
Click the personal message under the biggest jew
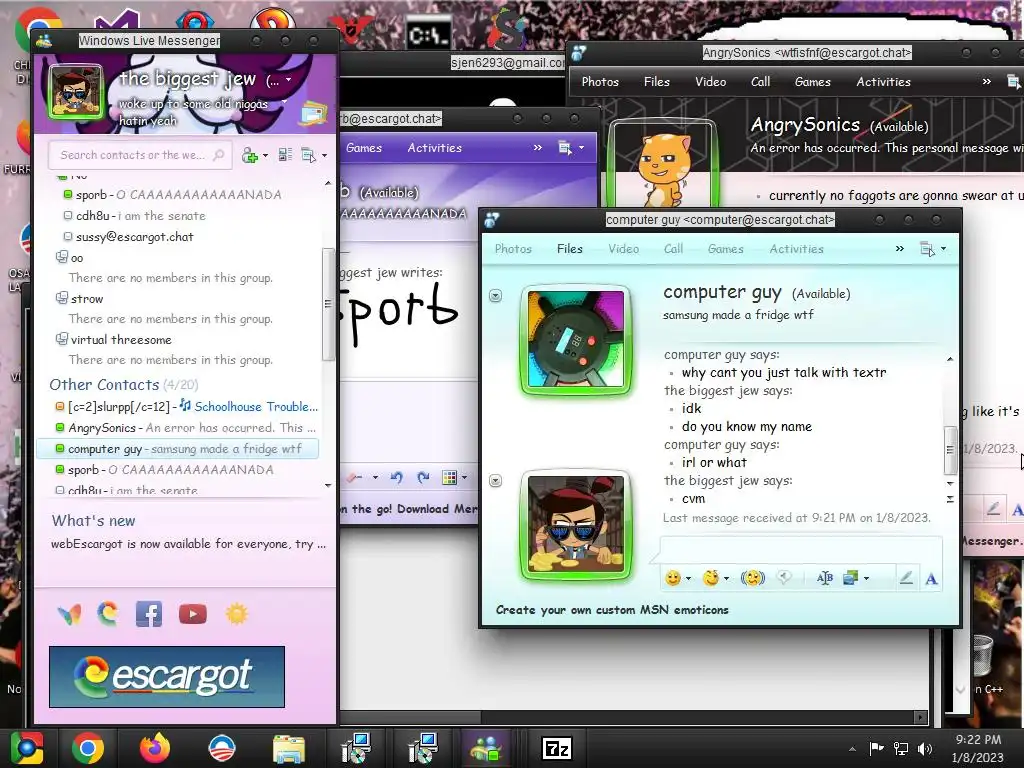coord(193,112)
